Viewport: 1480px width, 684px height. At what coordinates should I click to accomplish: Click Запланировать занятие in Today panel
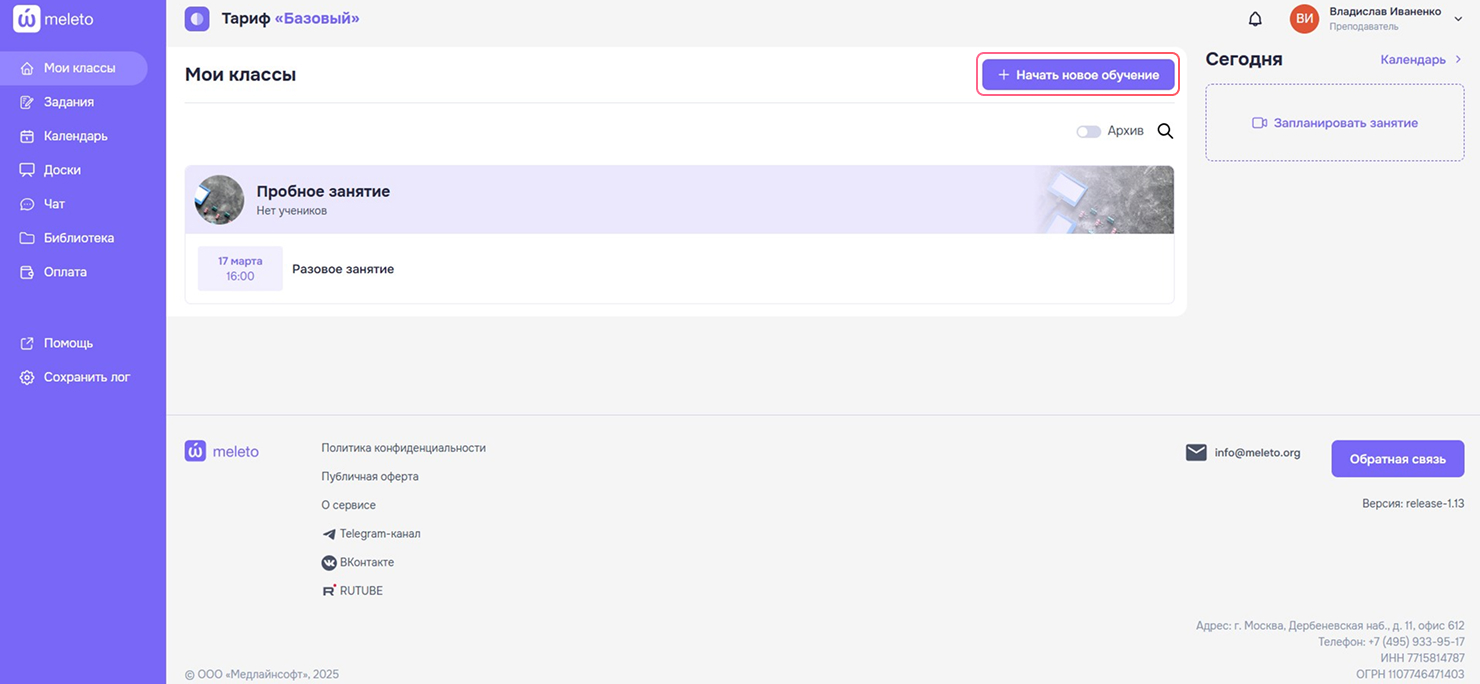tap(1334, 123)
